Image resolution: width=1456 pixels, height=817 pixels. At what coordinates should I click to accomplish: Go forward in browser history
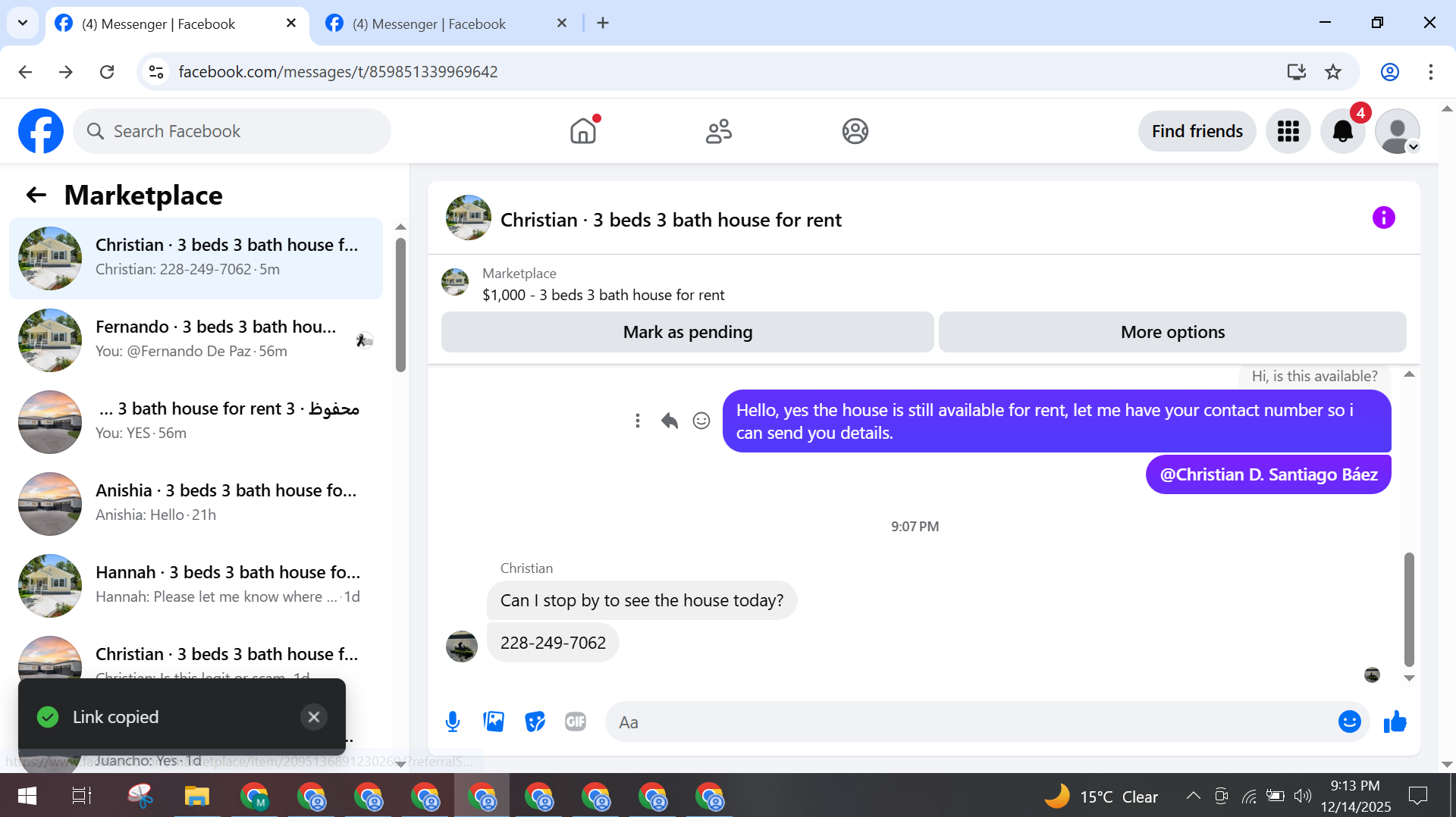point(66,71)
